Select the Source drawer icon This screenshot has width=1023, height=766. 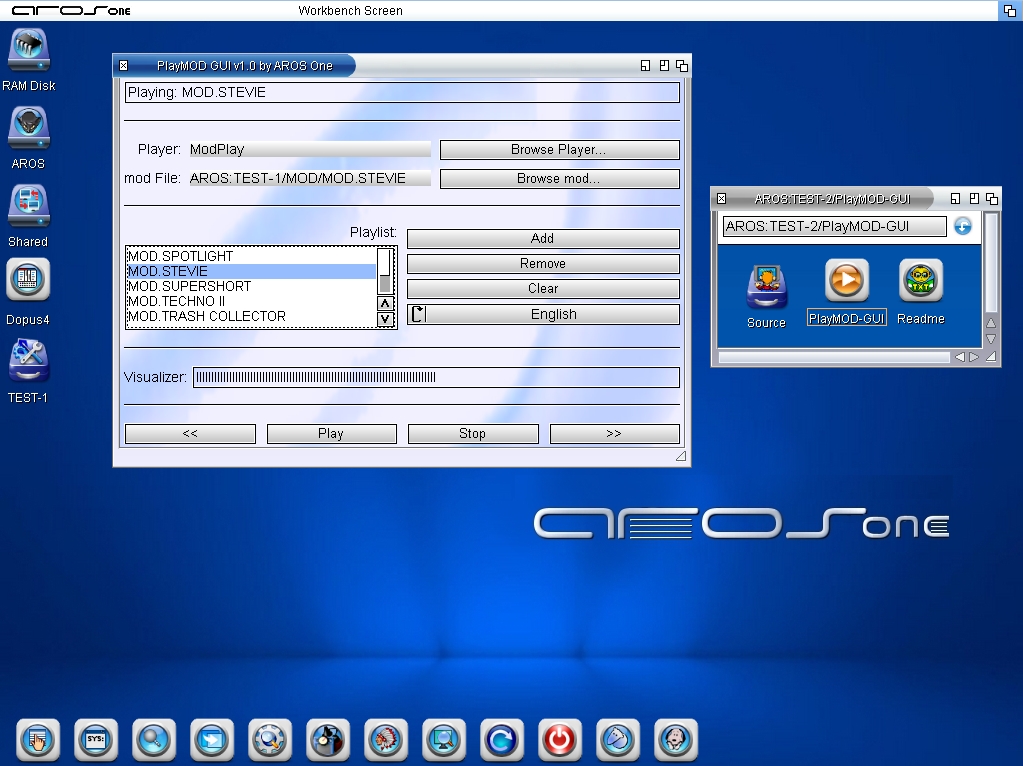point(767,286)
